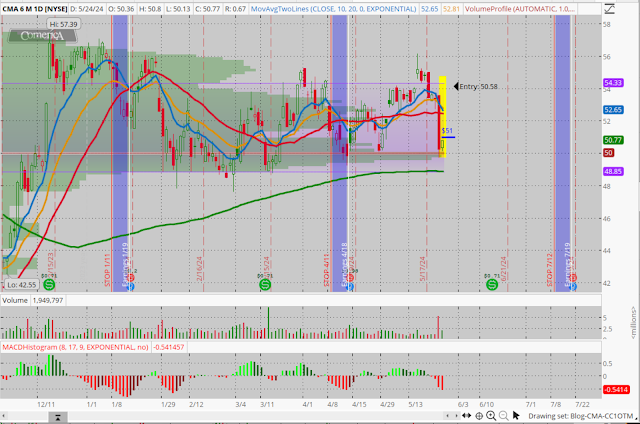Click the zoom out magnifier

pyautogui.click(x=504, y=416)
